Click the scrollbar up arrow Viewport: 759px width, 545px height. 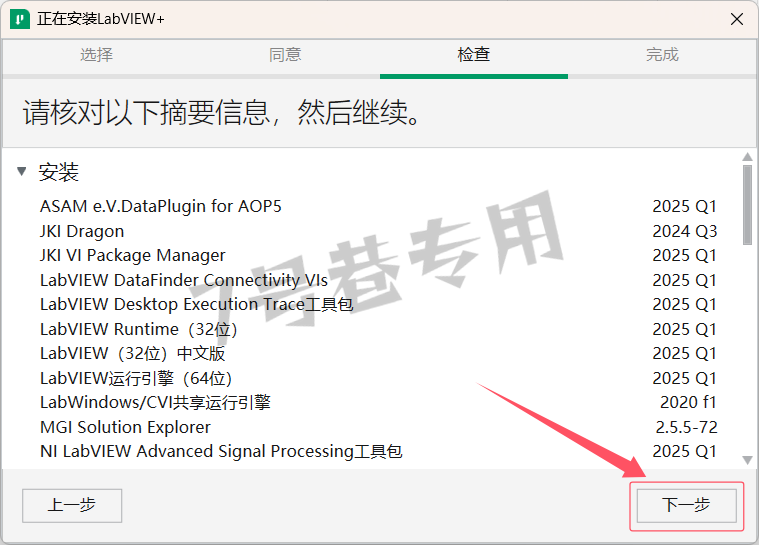(747, 157)
